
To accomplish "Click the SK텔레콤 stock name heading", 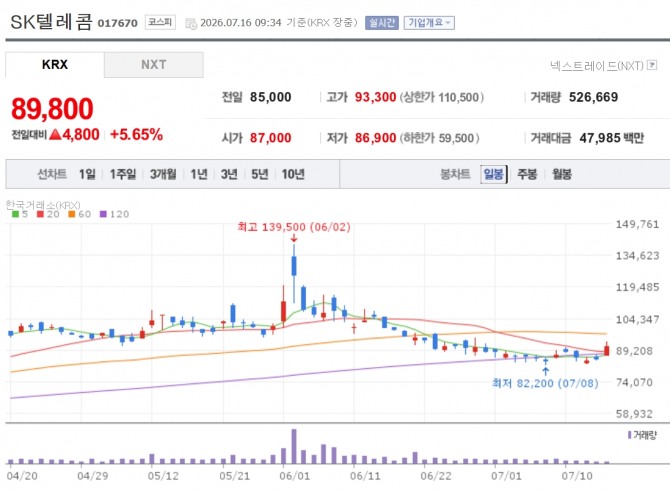I will (x=51, y=21).
